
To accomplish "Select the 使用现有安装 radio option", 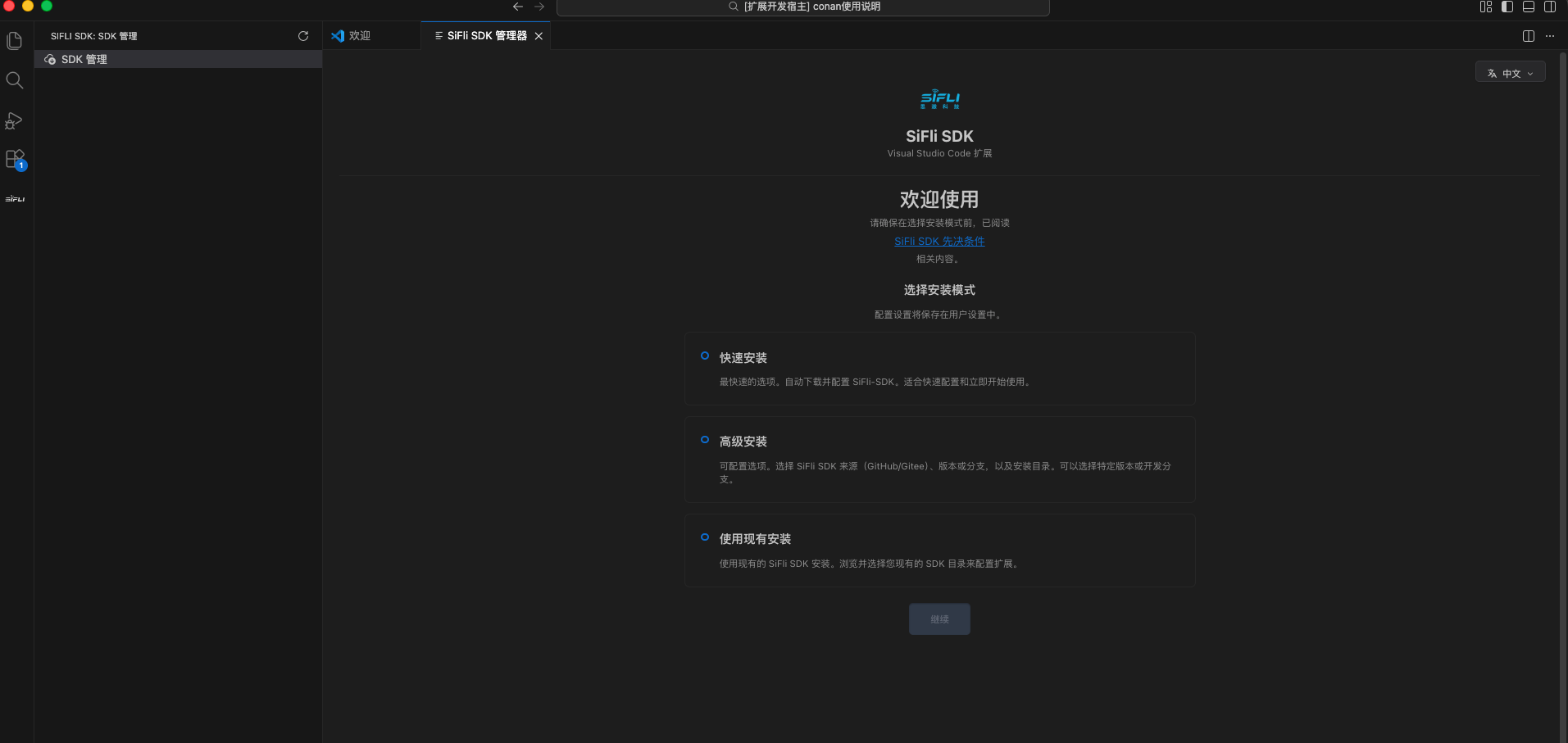I will (705, 537).
